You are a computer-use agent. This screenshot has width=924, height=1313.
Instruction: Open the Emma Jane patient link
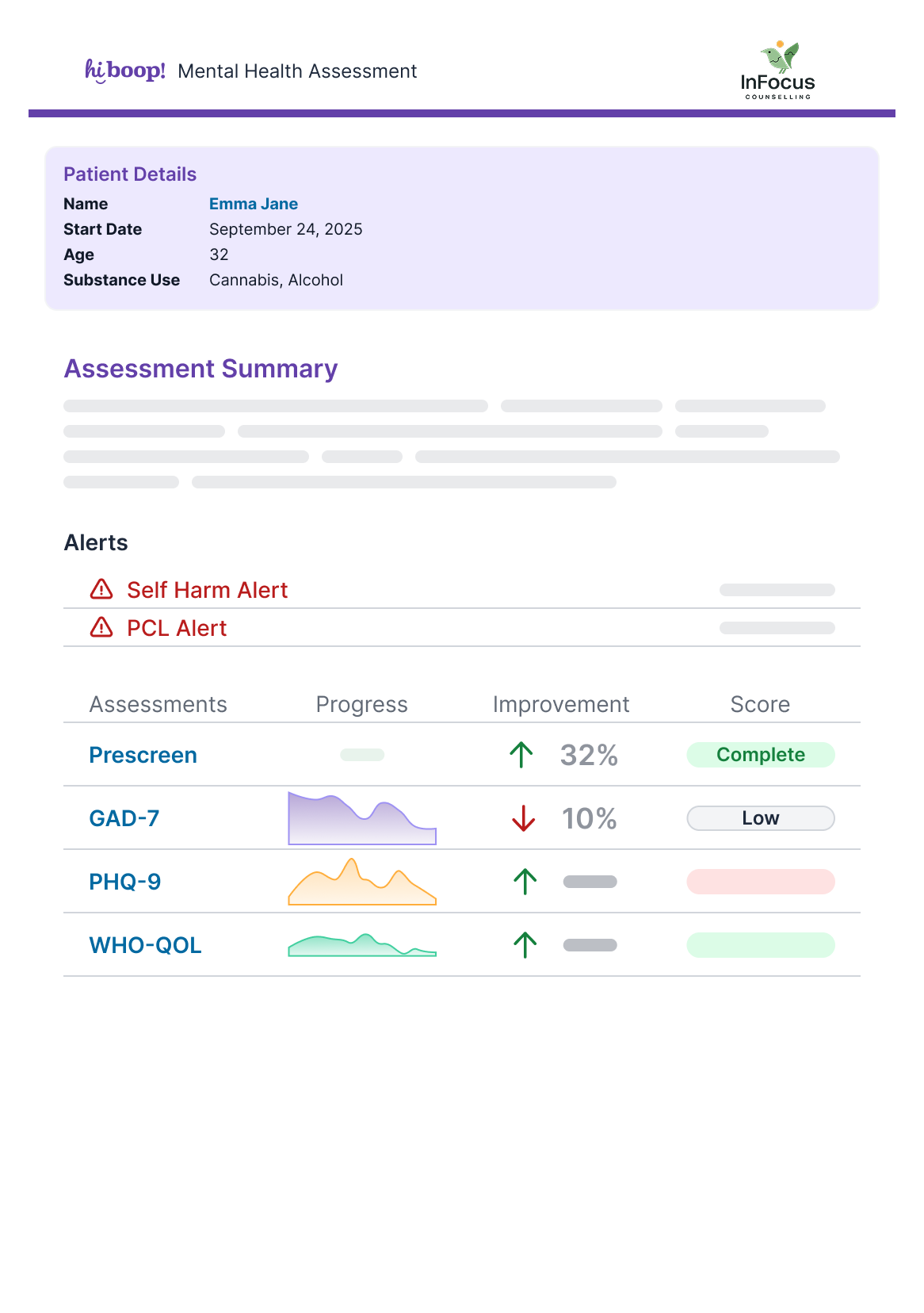(x=254, y=204)
